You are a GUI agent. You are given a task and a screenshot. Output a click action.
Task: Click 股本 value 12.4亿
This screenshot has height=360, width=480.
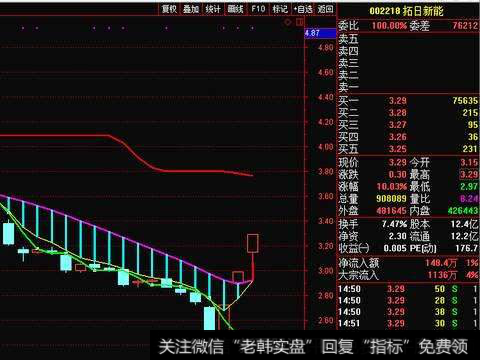(465, 224)
